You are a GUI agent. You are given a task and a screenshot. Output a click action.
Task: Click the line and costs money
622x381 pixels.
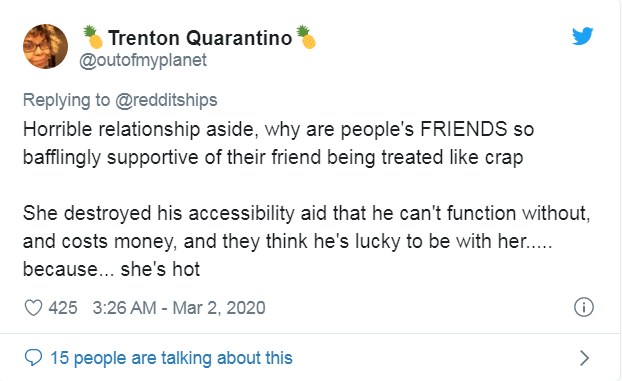[288, 241]
